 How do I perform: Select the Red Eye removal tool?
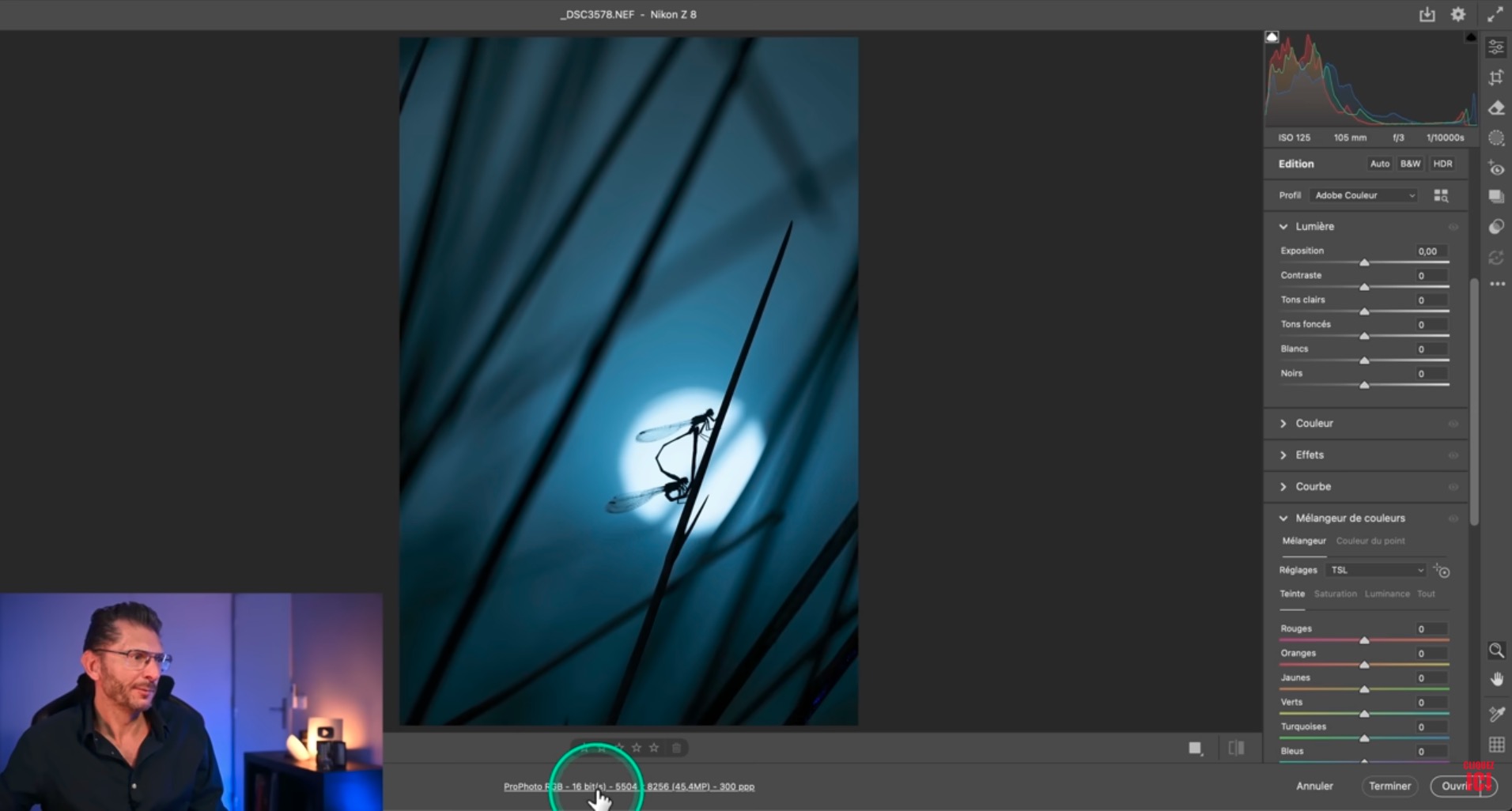pyautogui.click(x=1495, y=168)
